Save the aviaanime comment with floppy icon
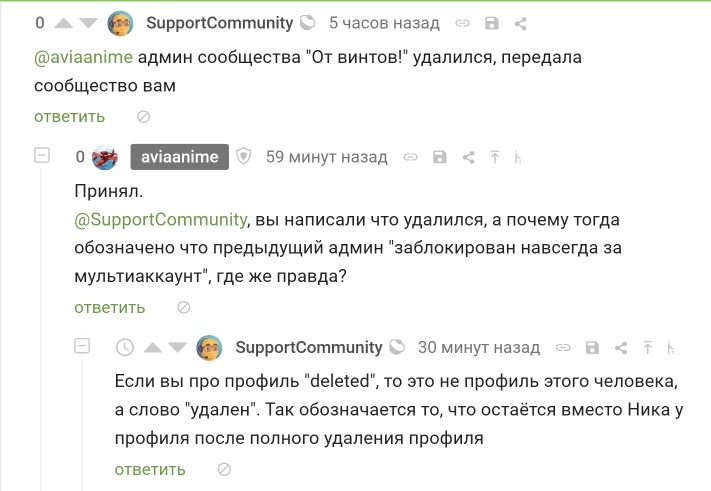The width and height of the screenshot is (711, 491). click(x=438, y=157)
